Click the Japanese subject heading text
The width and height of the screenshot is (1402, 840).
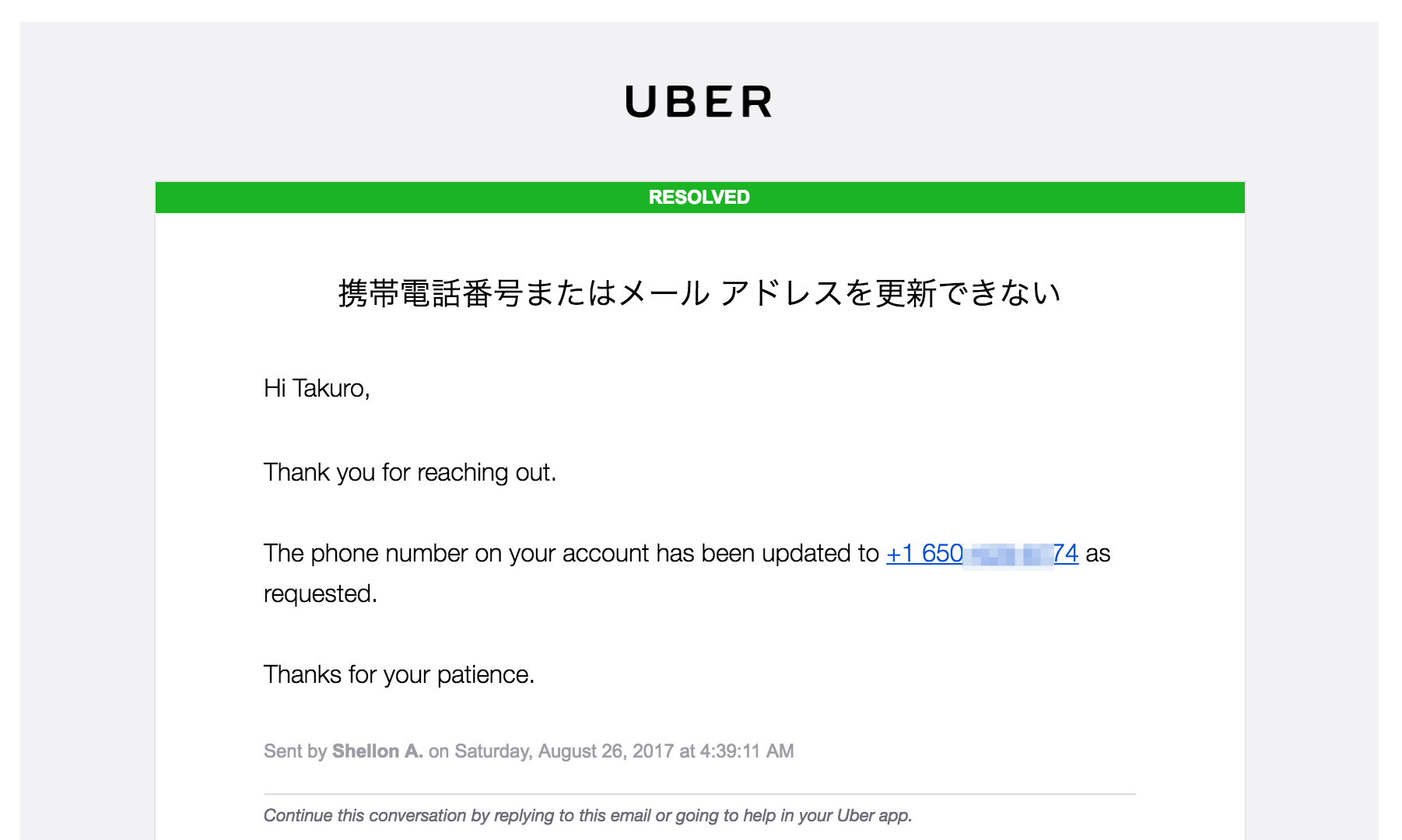[699, 293]
